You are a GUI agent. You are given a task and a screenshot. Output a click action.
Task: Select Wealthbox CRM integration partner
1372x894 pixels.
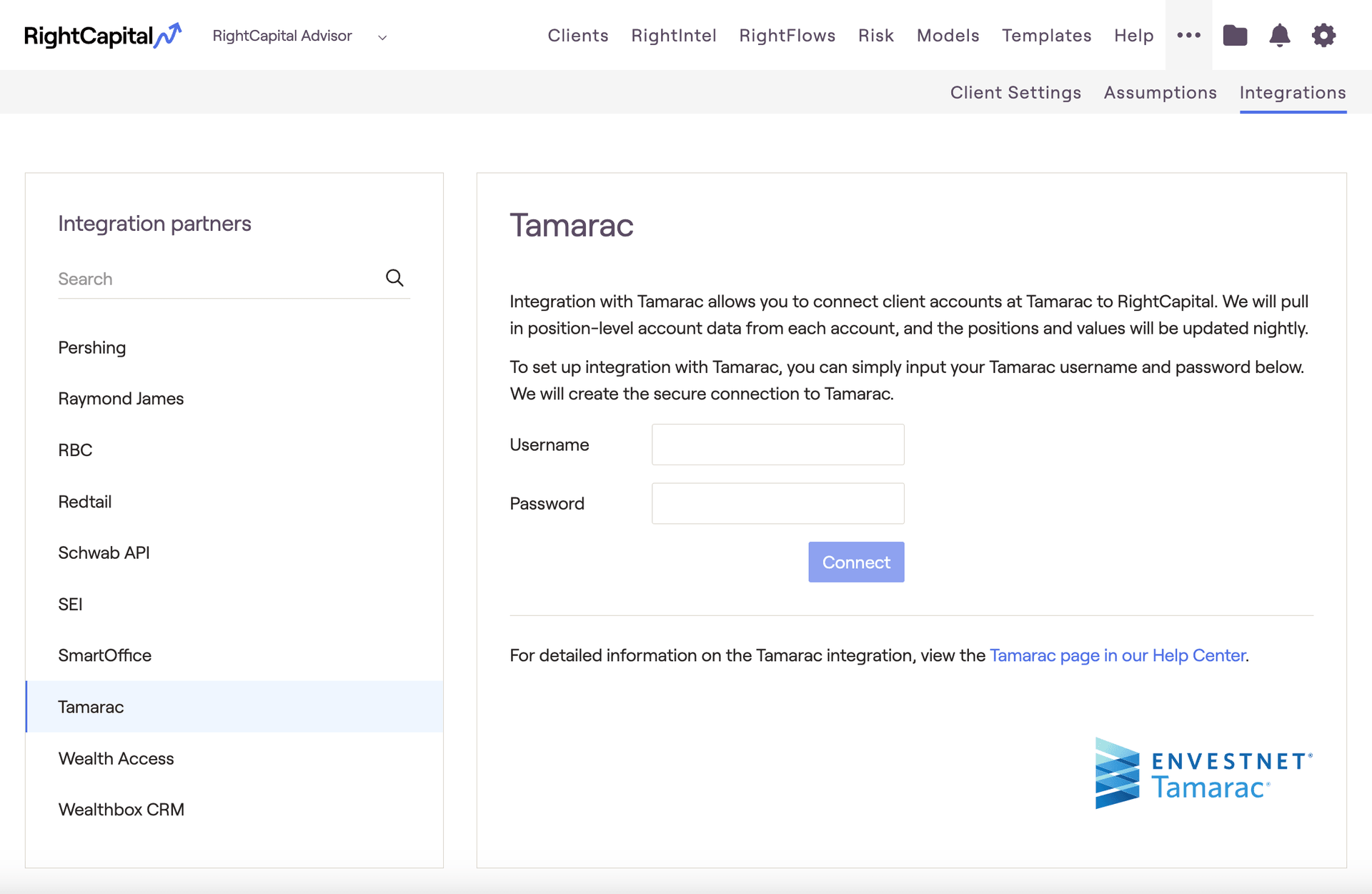[x=234, y=810]
